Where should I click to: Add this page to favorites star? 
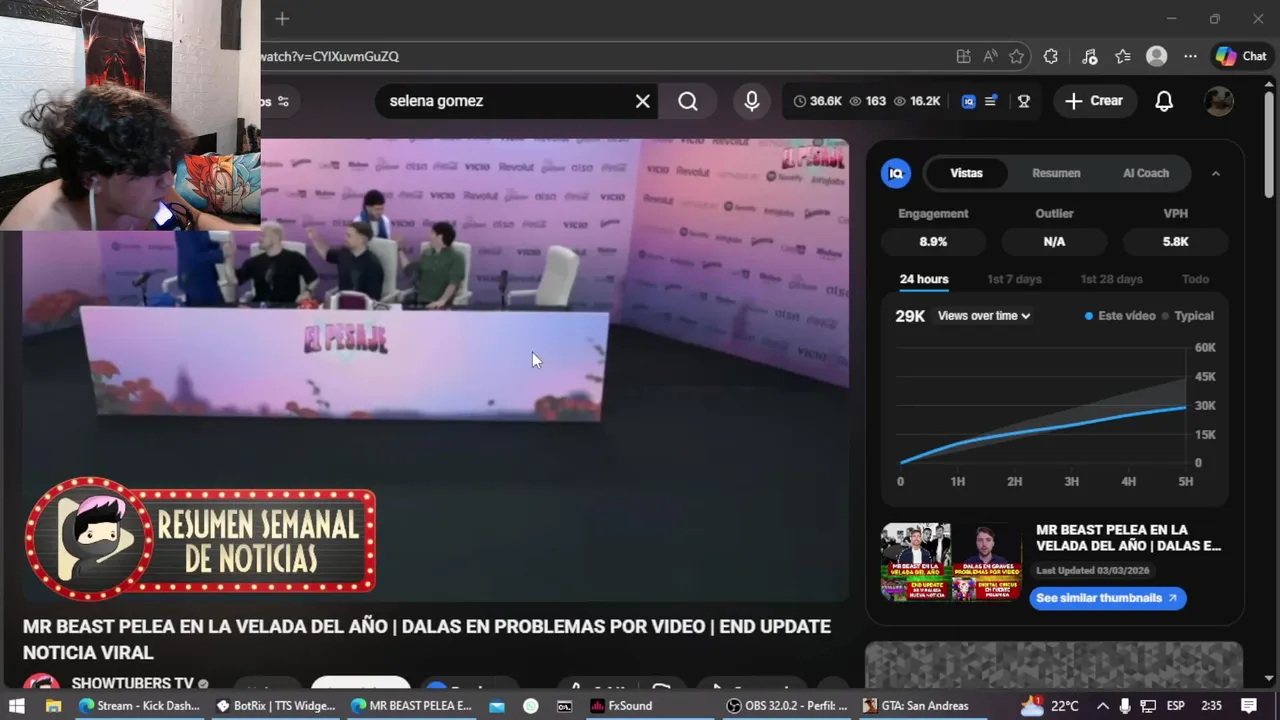[1017, 57]
